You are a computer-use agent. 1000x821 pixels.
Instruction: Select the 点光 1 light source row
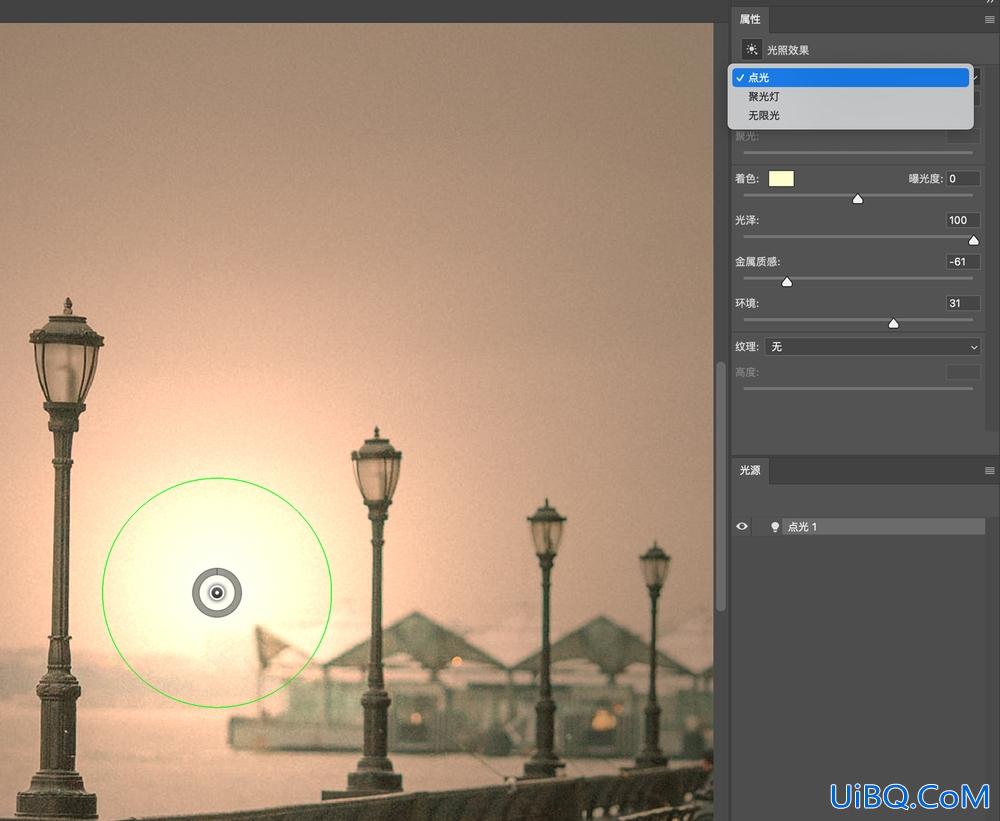[883, 526]
